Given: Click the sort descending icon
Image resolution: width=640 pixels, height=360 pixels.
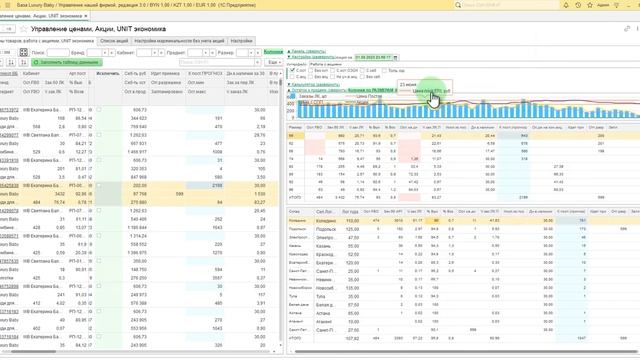Looking at the screenshot, I should 24,62.
